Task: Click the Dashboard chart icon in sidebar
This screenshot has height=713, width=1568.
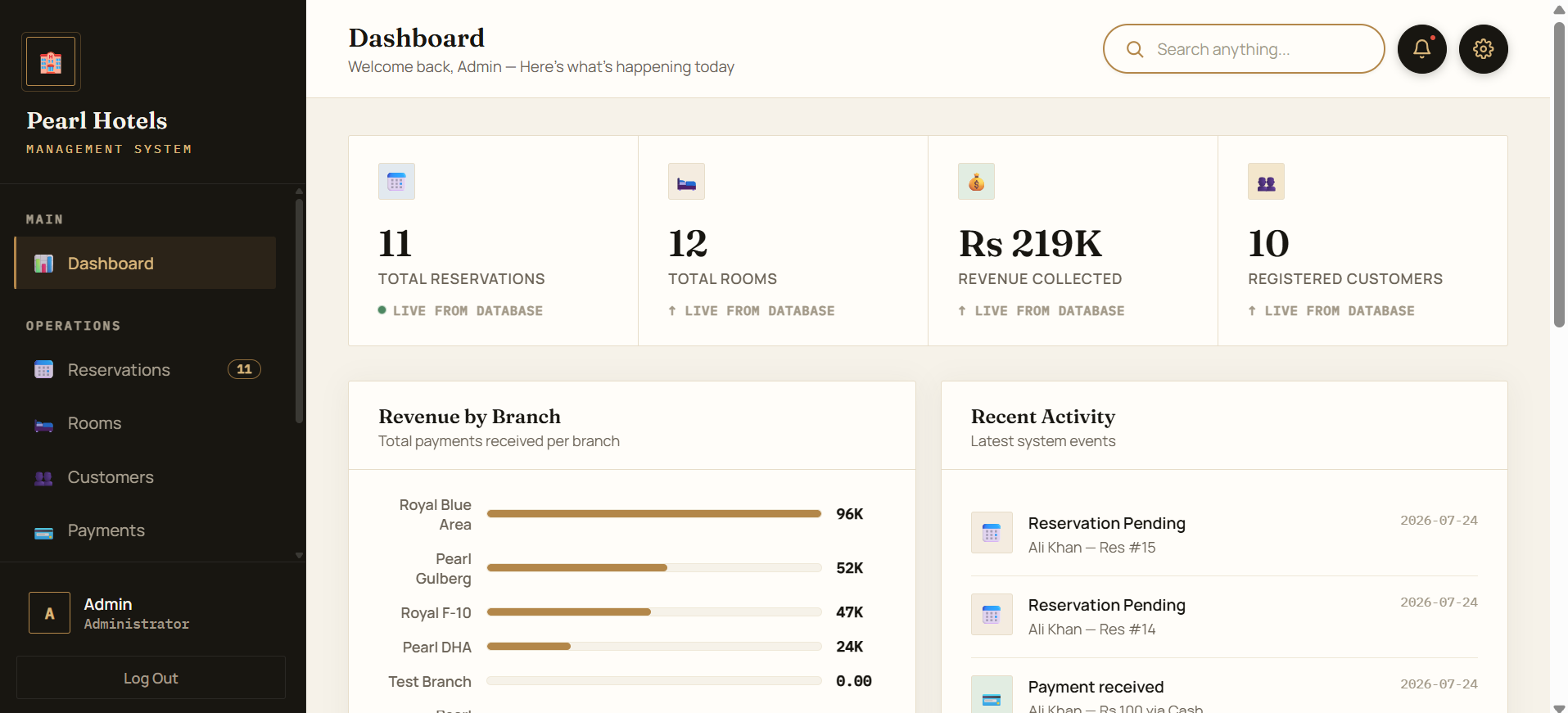Action: (x=43, y=264)
